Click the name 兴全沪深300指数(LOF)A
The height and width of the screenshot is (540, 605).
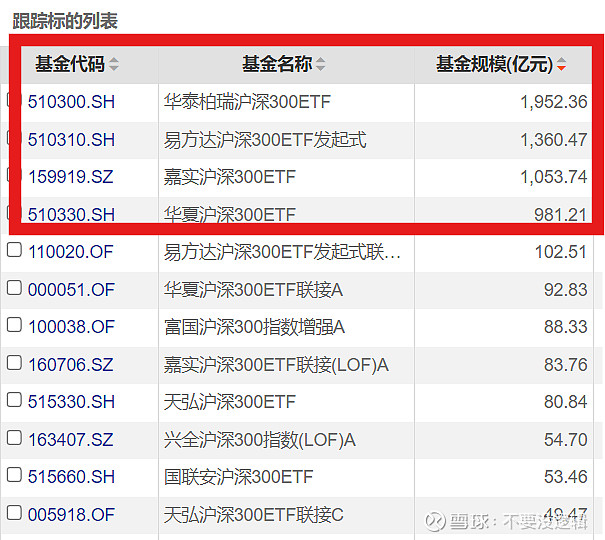(260, 440)
